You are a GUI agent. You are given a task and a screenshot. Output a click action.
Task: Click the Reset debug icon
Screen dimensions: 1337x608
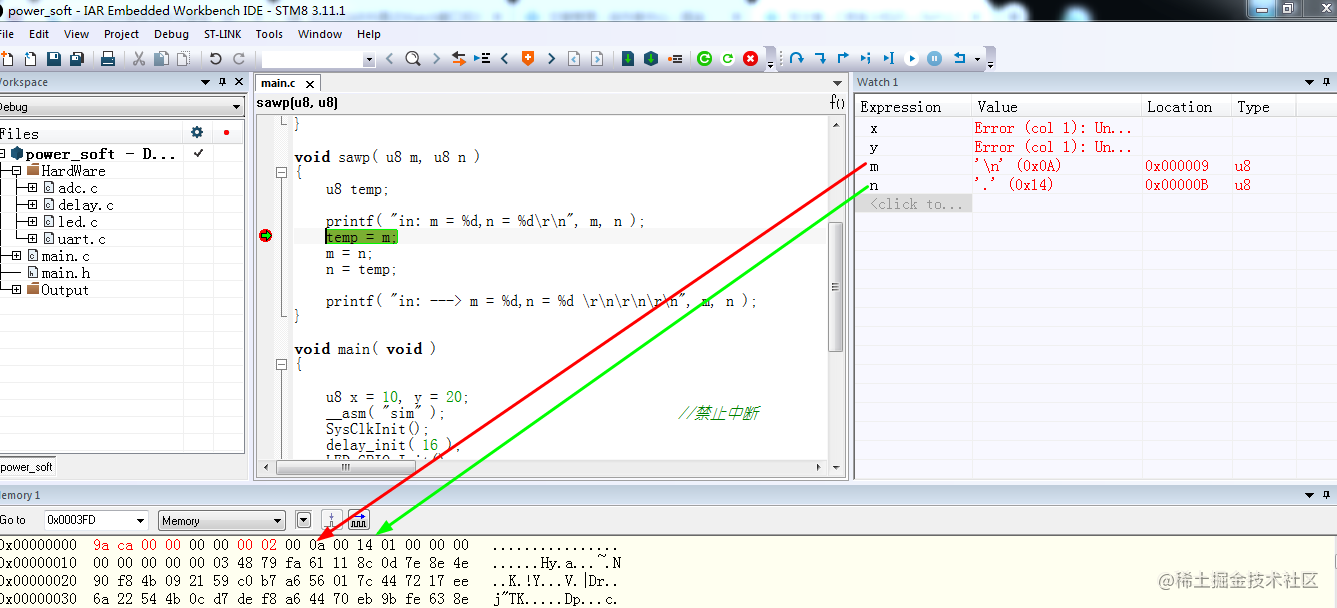pos(959,59)
